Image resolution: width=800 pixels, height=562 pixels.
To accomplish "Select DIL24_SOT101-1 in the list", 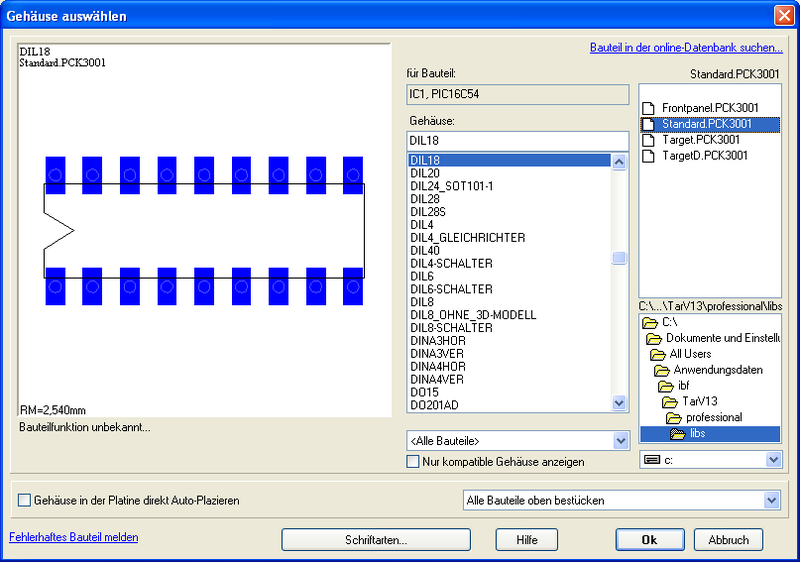I will (509, 186).
